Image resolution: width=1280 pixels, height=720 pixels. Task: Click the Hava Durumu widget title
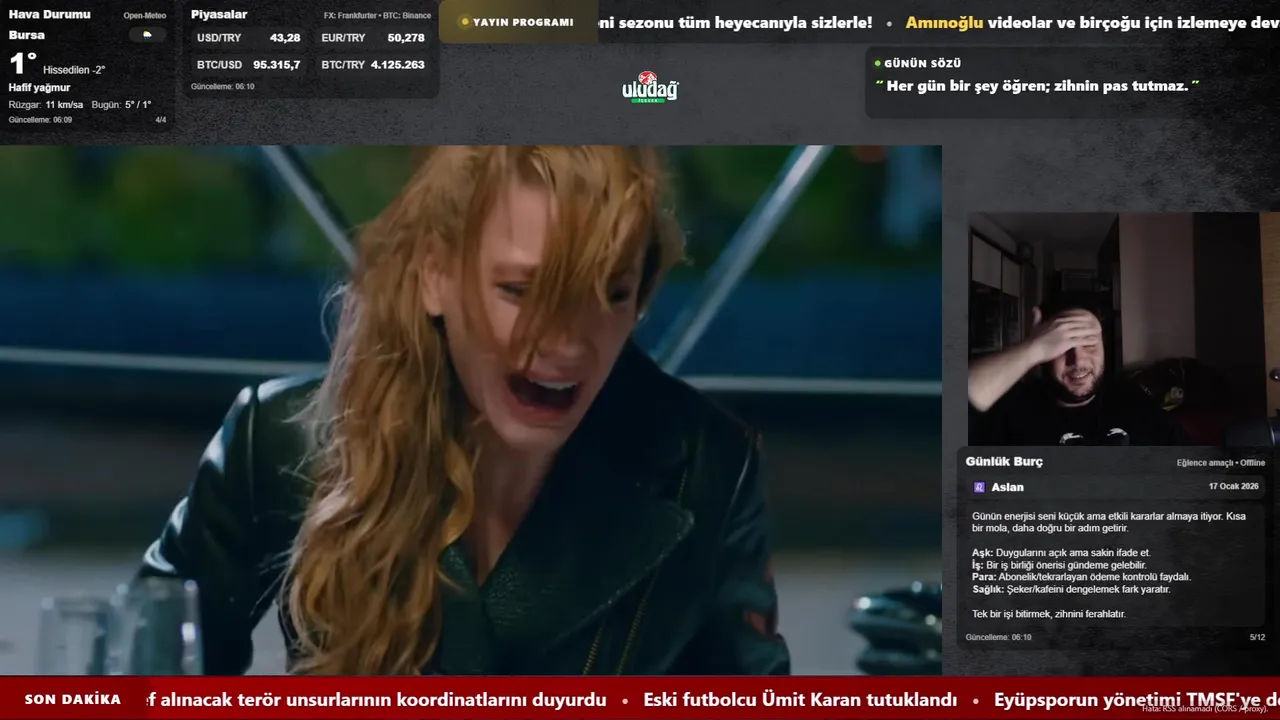coord(49,14)
